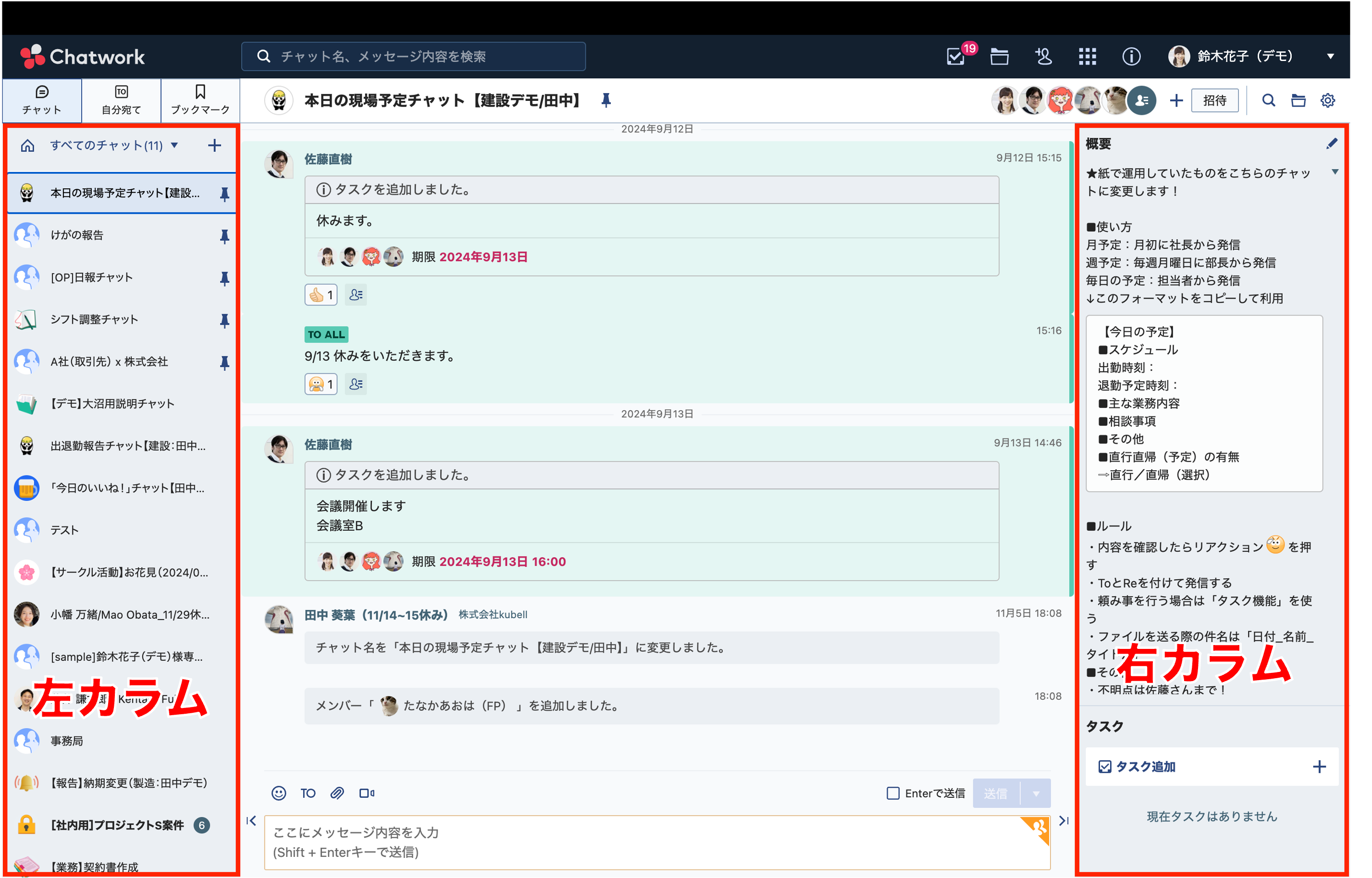This screenshot has width=1372, height=878.
Task: Click the chat title avatar icon
Action: pos(279,101)
